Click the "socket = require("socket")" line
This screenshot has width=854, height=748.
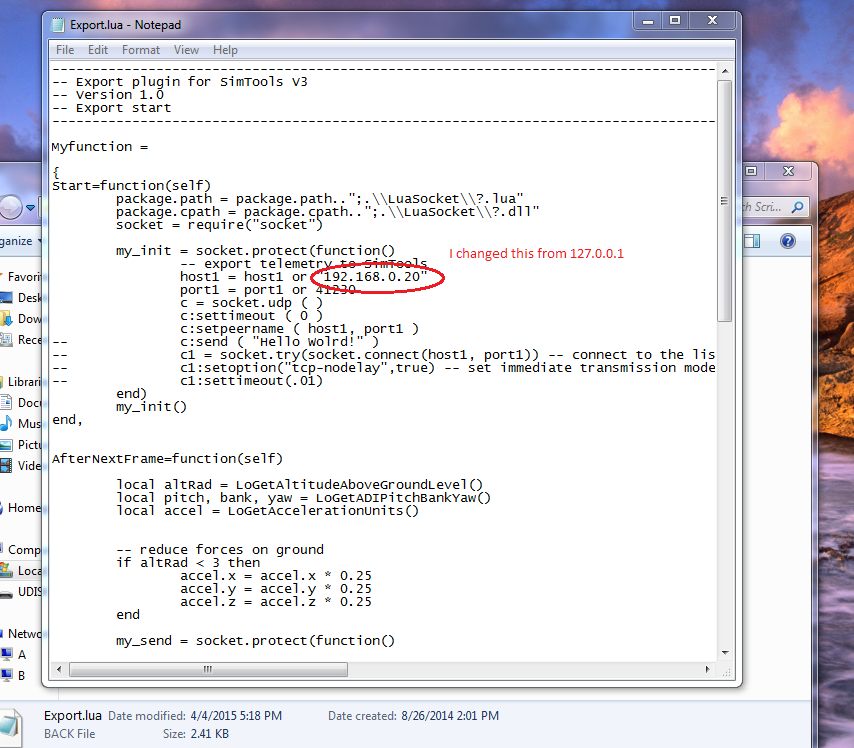click(x=219, y=224)
